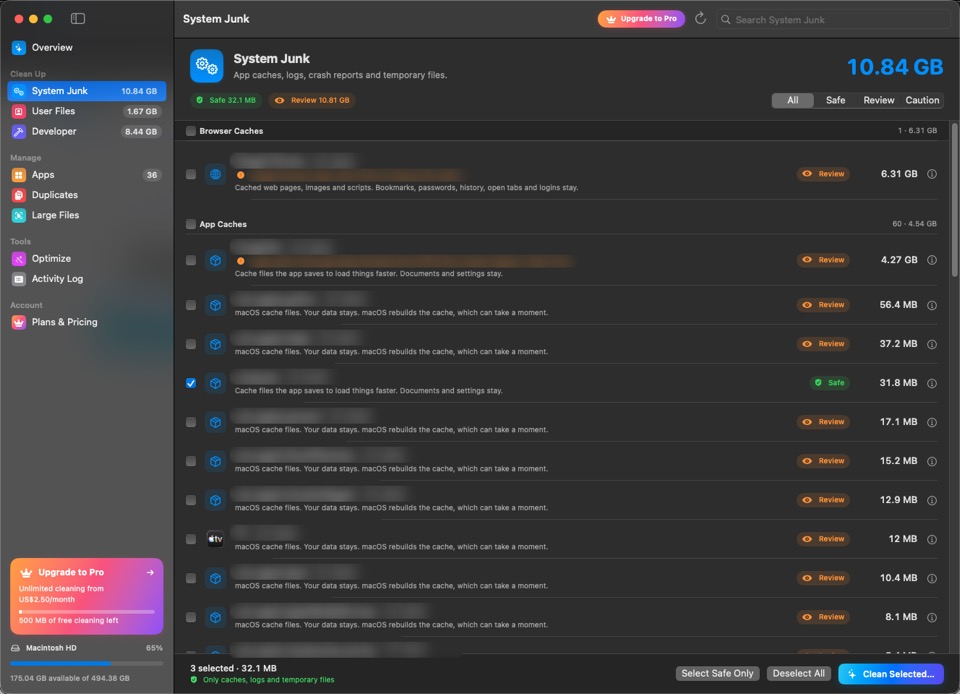Screen dimensions: 960x694
Task: Click the refresh scan icon
Action: pos(700,18)
